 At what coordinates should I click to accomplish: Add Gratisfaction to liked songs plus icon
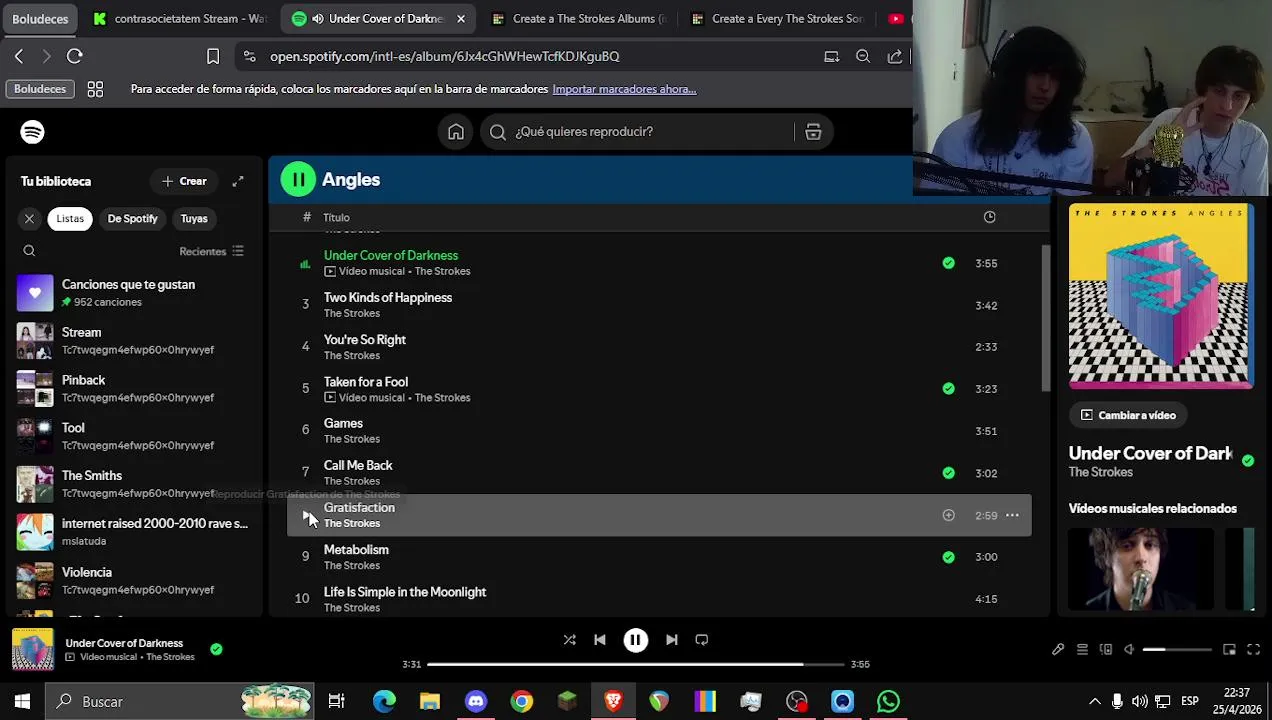point(949,515)
